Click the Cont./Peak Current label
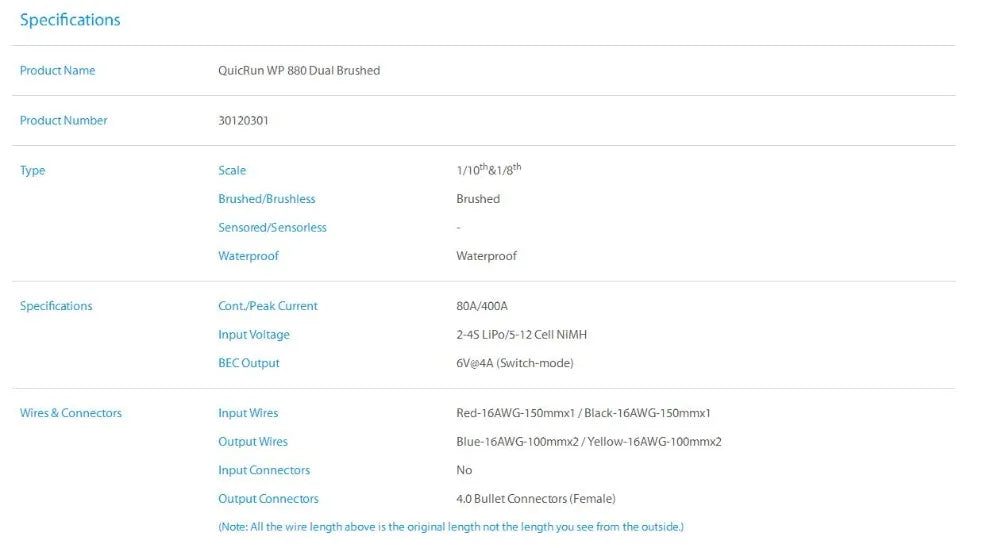1000x548 pixels. 268,306
